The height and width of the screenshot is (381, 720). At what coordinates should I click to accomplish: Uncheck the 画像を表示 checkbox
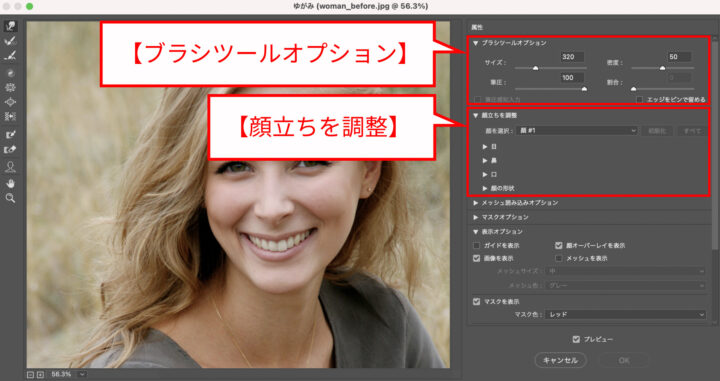pyautogui.click(x=477, y=258)
